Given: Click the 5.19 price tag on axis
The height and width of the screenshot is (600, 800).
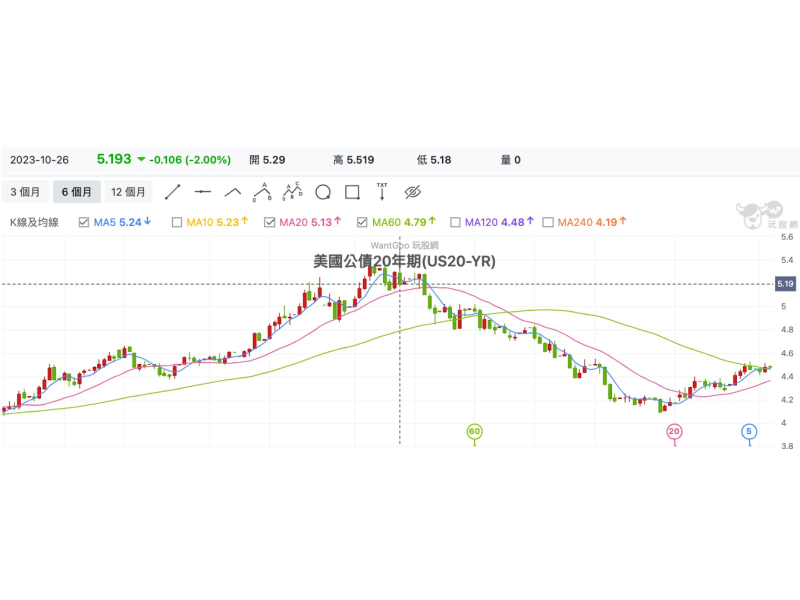Looking at the screenshot, I should 785,284.
